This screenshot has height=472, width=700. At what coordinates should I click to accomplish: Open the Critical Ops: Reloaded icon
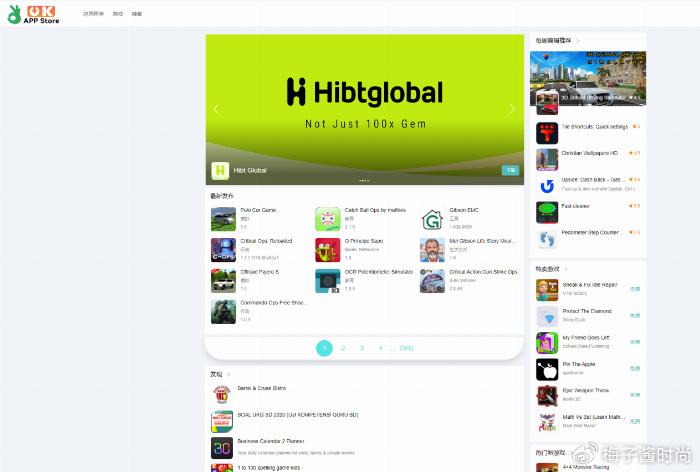point(223,249)
